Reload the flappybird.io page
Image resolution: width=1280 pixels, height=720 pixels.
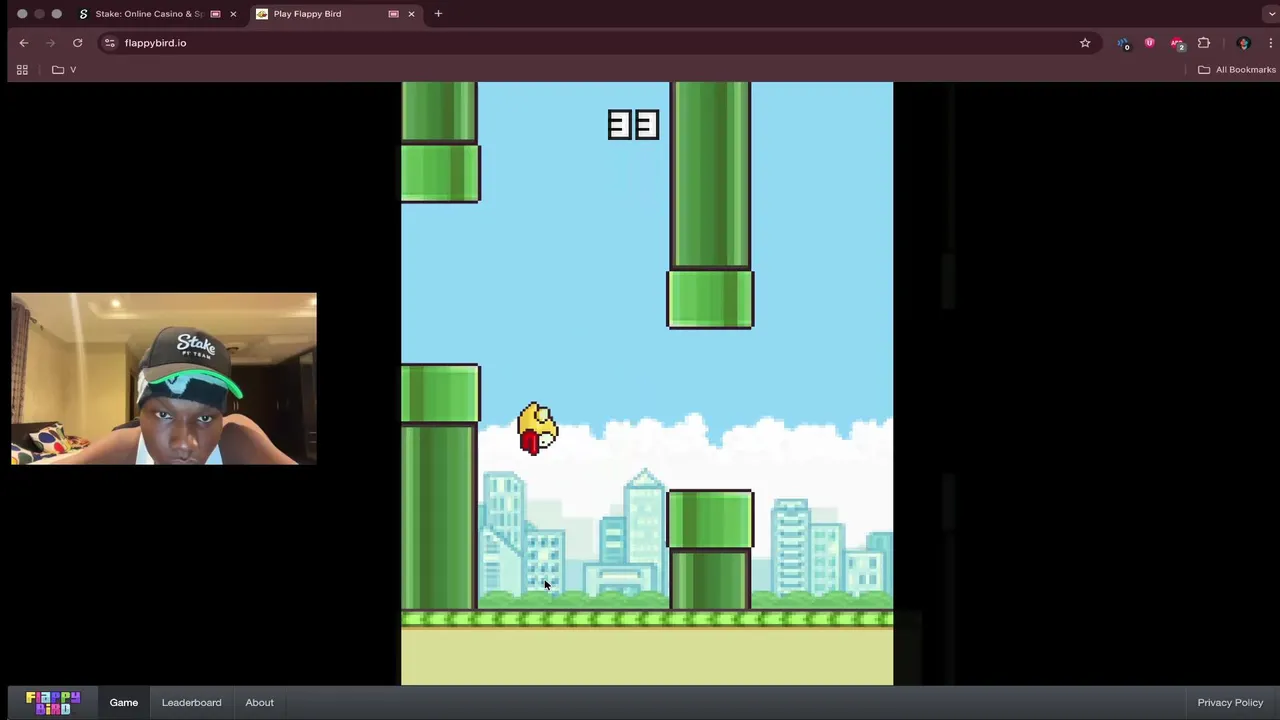[x=77, y=43]
